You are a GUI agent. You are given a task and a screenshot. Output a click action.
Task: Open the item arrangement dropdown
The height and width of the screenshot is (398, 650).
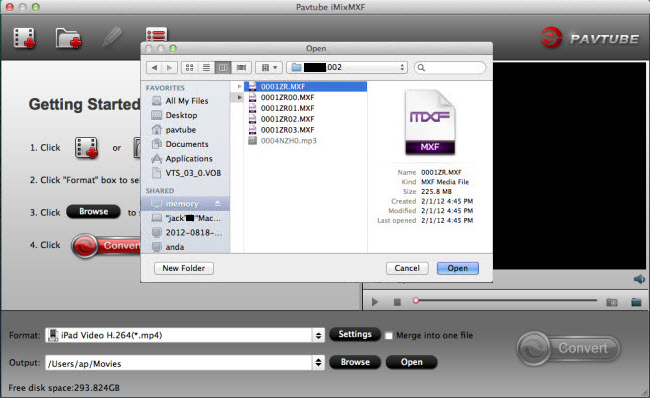point(269,68)
